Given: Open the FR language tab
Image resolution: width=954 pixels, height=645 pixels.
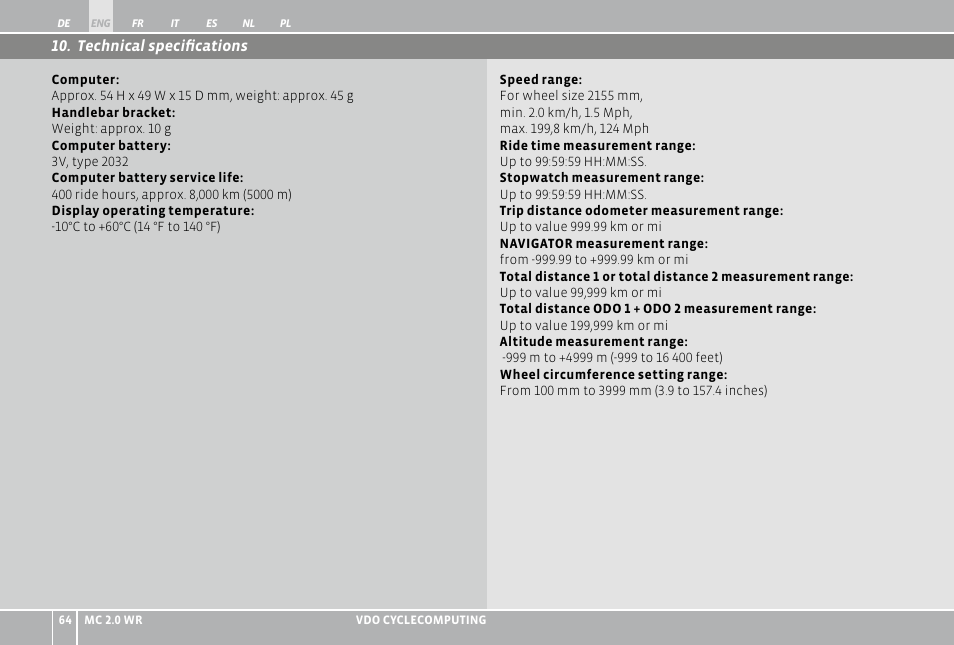Looking at the screenshot, I should coord(138,23).
